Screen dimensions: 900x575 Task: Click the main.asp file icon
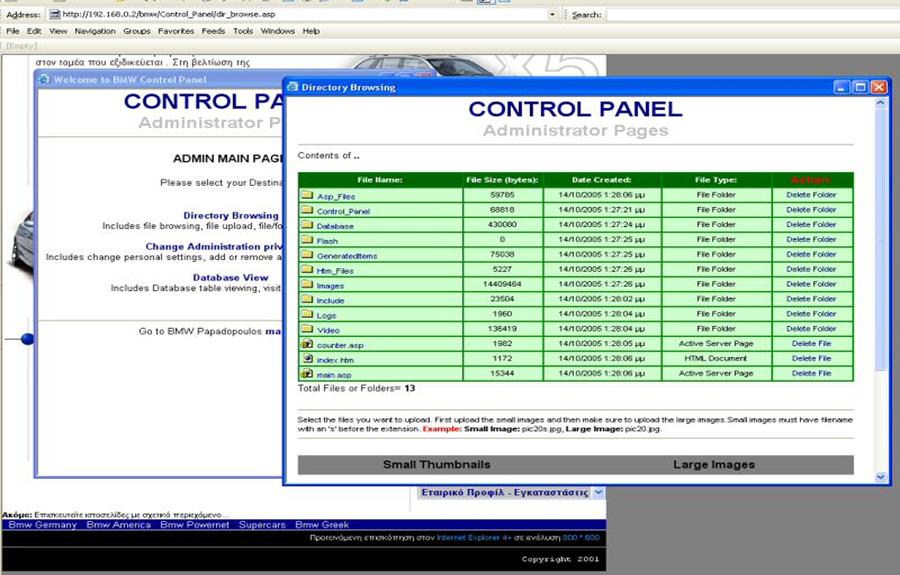coord(307,374)
